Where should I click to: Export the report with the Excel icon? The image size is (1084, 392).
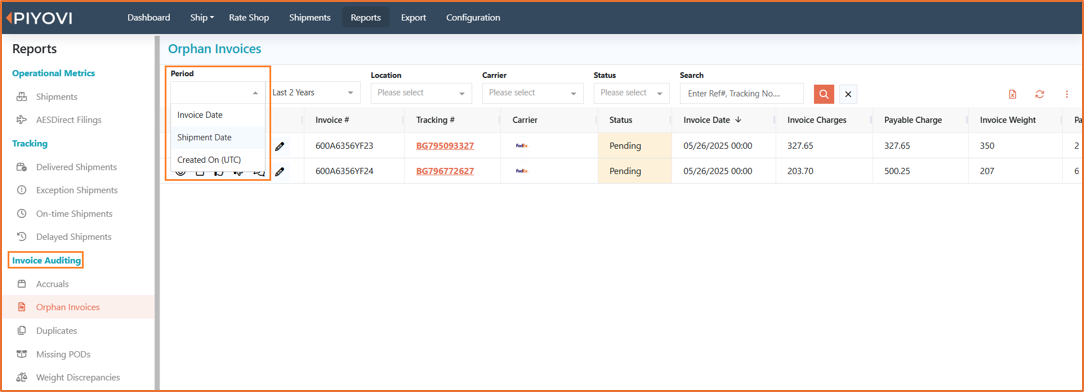click(1012, 94)
